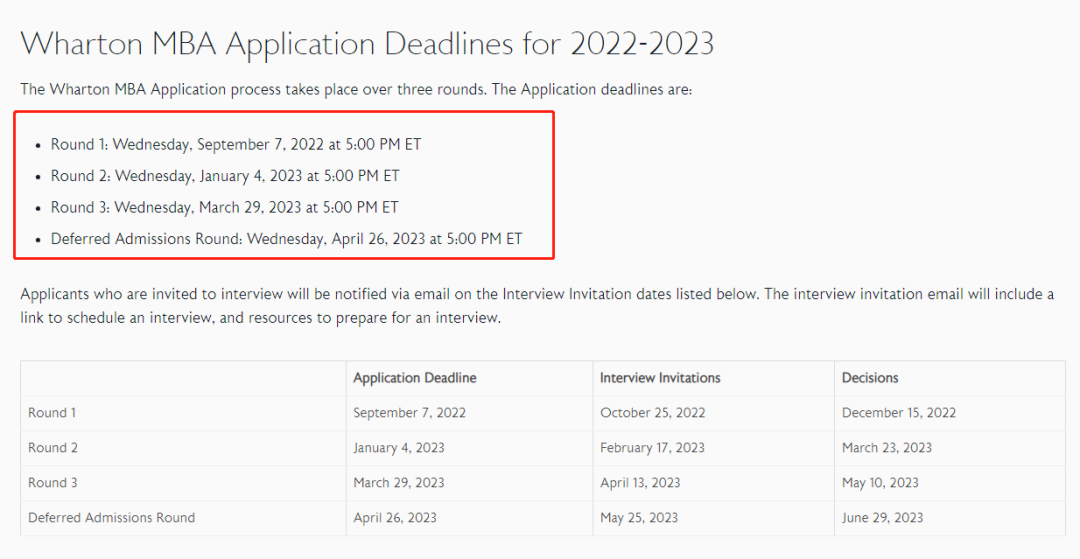This screenshot has height=559, width=1080.
Task: Click Deferred Admissions Round table row label
Action: tap(112, 518)
